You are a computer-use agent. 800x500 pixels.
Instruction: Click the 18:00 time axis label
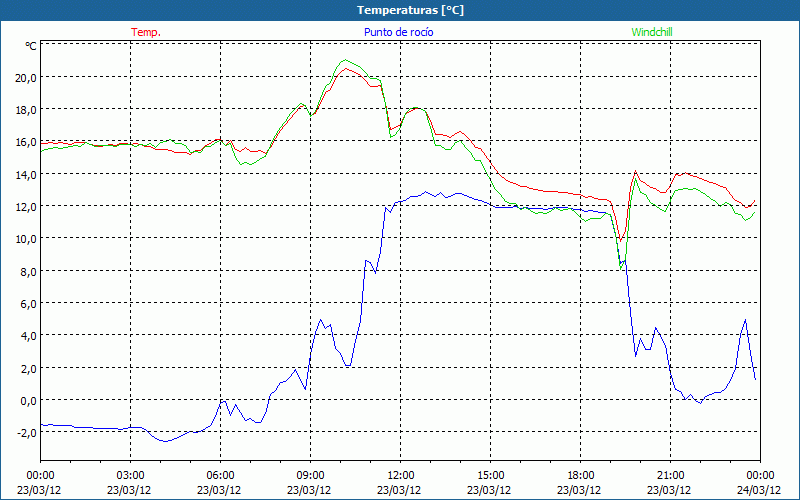580,476
